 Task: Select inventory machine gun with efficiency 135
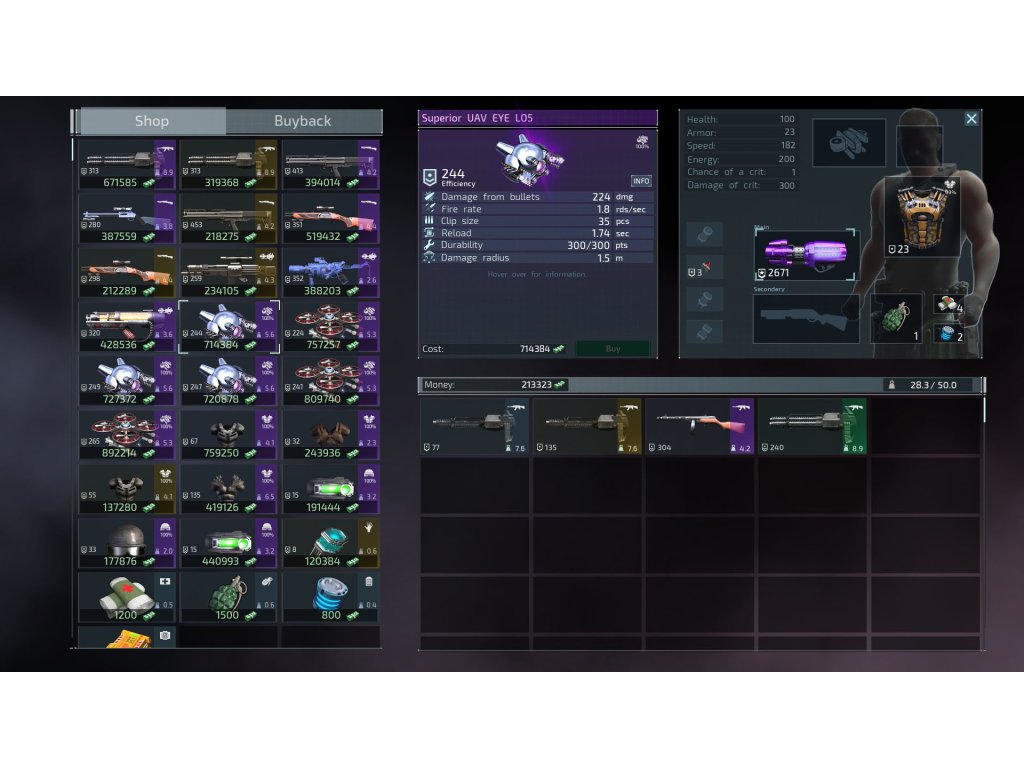tap(587, 426)
